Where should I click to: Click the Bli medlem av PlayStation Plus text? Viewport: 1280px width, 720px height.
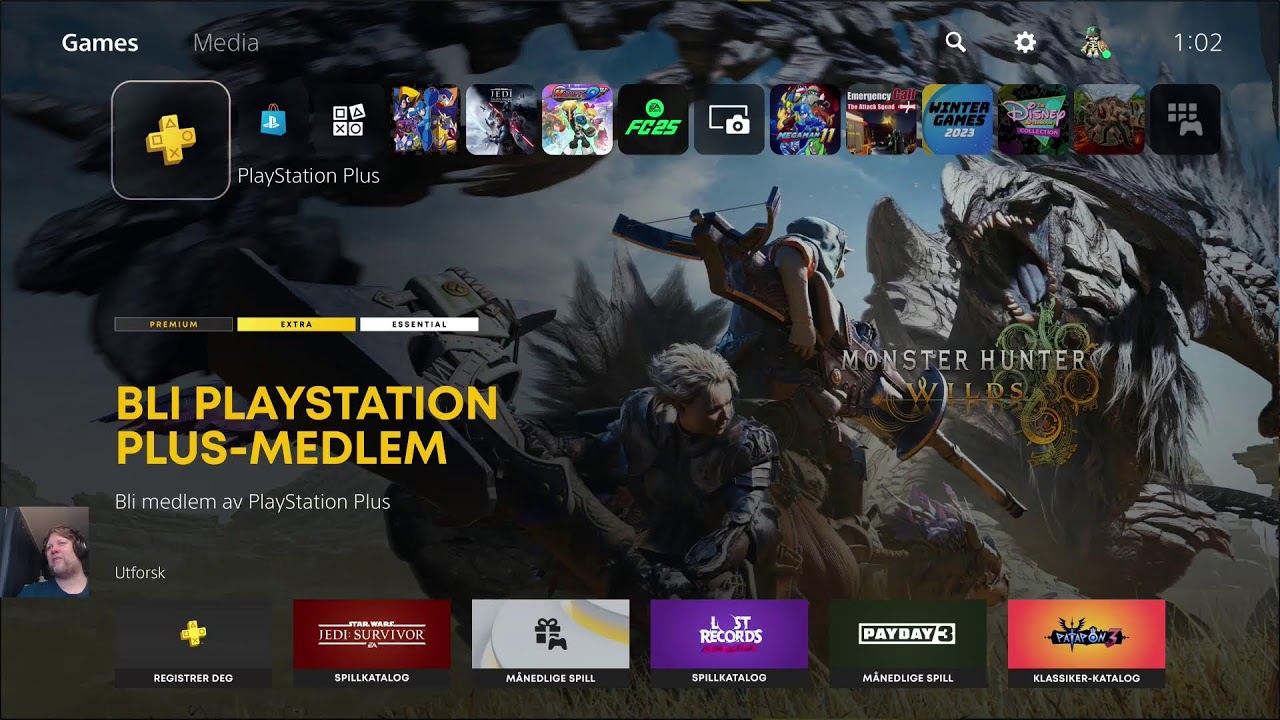(x=252, y=502)
